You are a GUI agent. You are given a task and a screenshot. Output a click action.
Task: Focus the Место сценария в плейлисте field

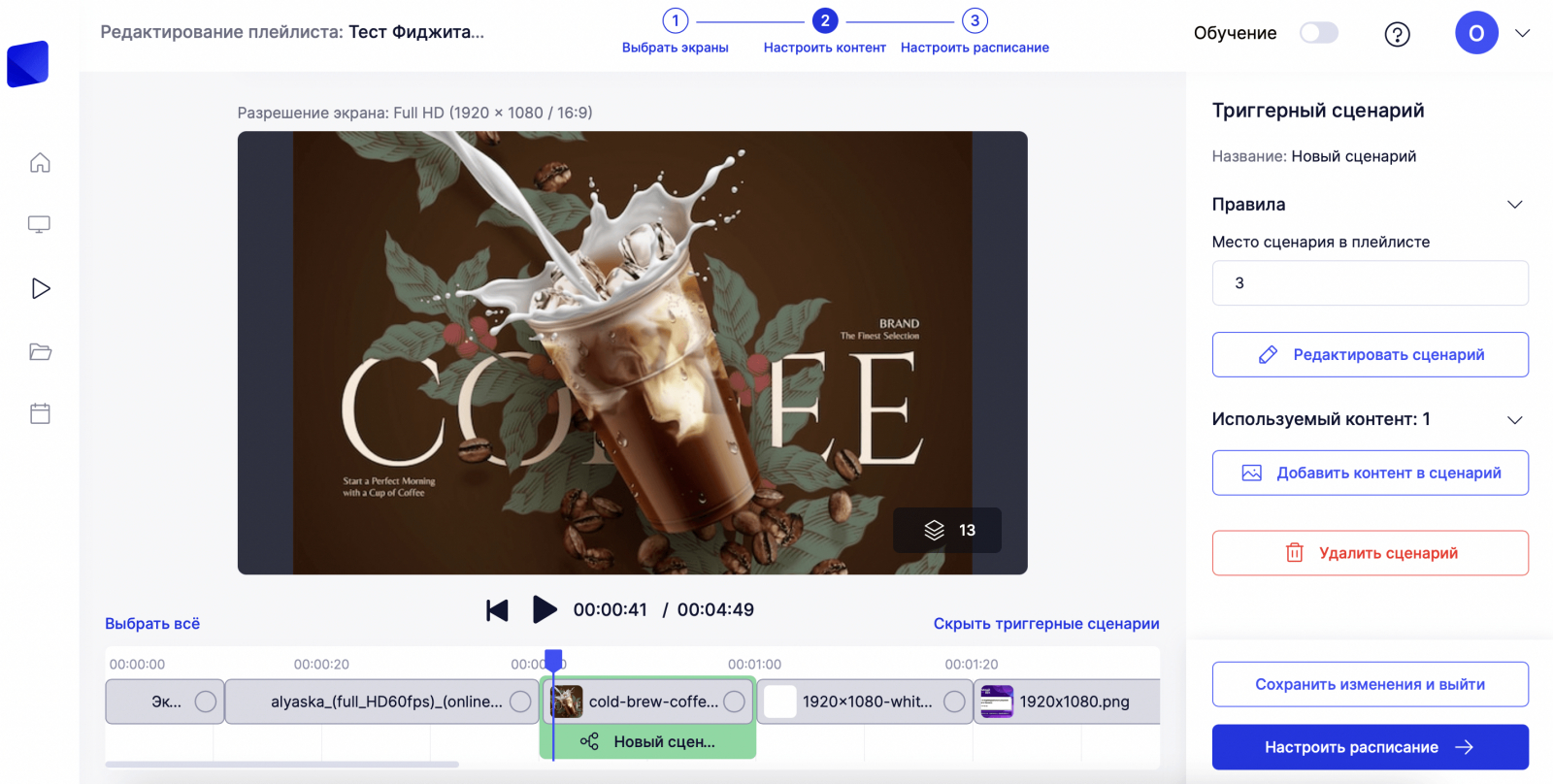pos(1370,283)
